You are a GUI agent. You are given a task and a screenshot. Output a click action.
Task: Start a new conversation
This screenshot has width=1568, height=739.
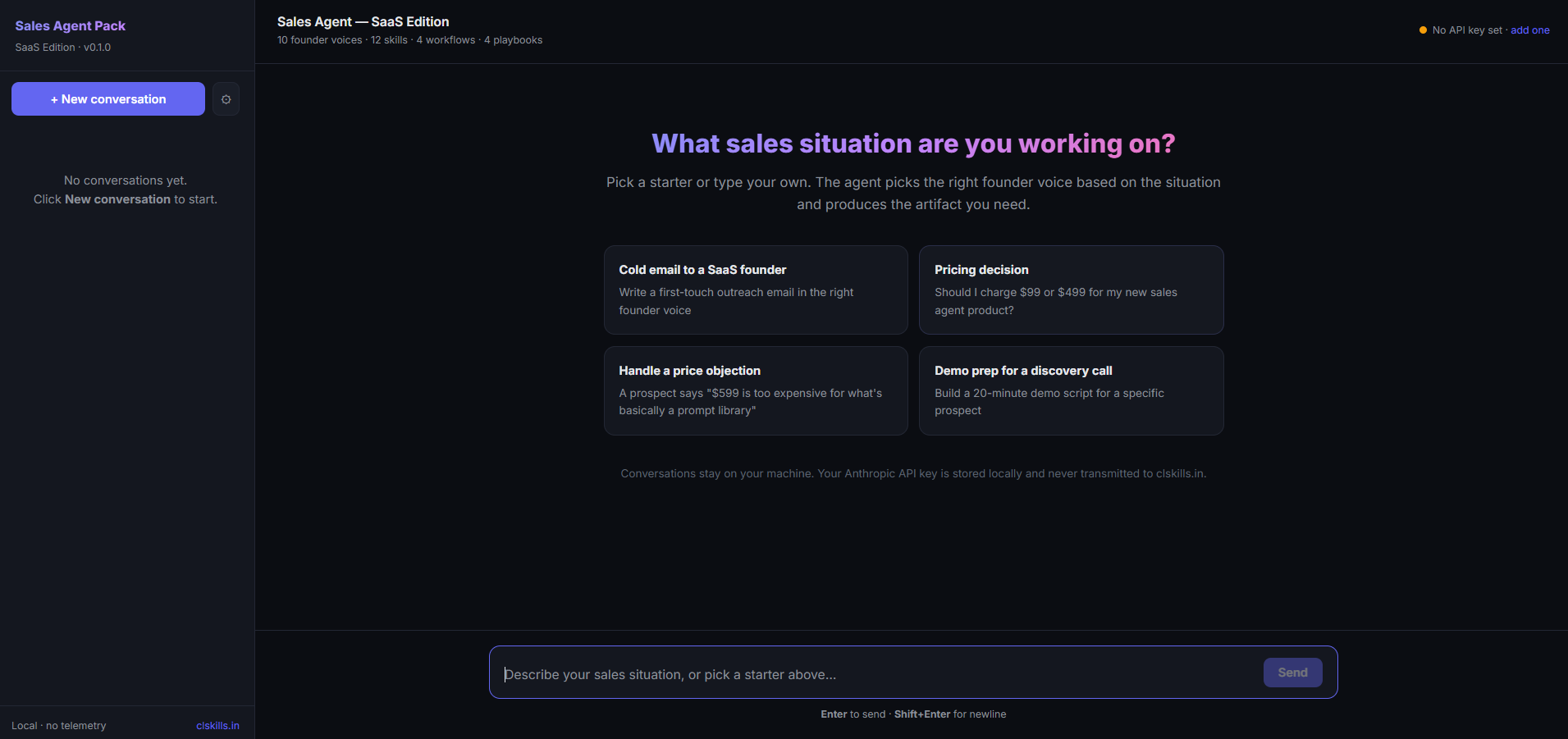point(108,99)
